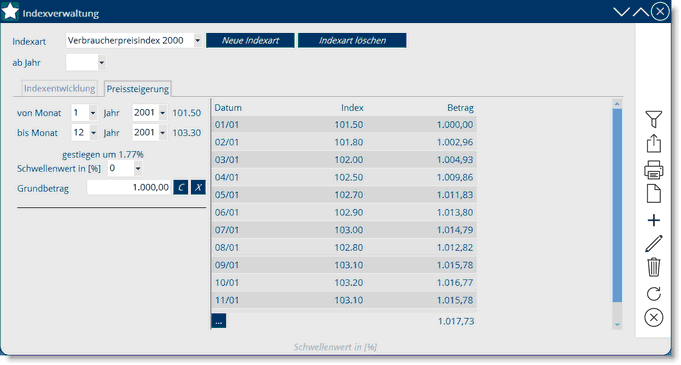Switch to Indexentwicklung tab
Image resolution: width=681 pixels, height=365 pixels.
click(x=60, y=88)
